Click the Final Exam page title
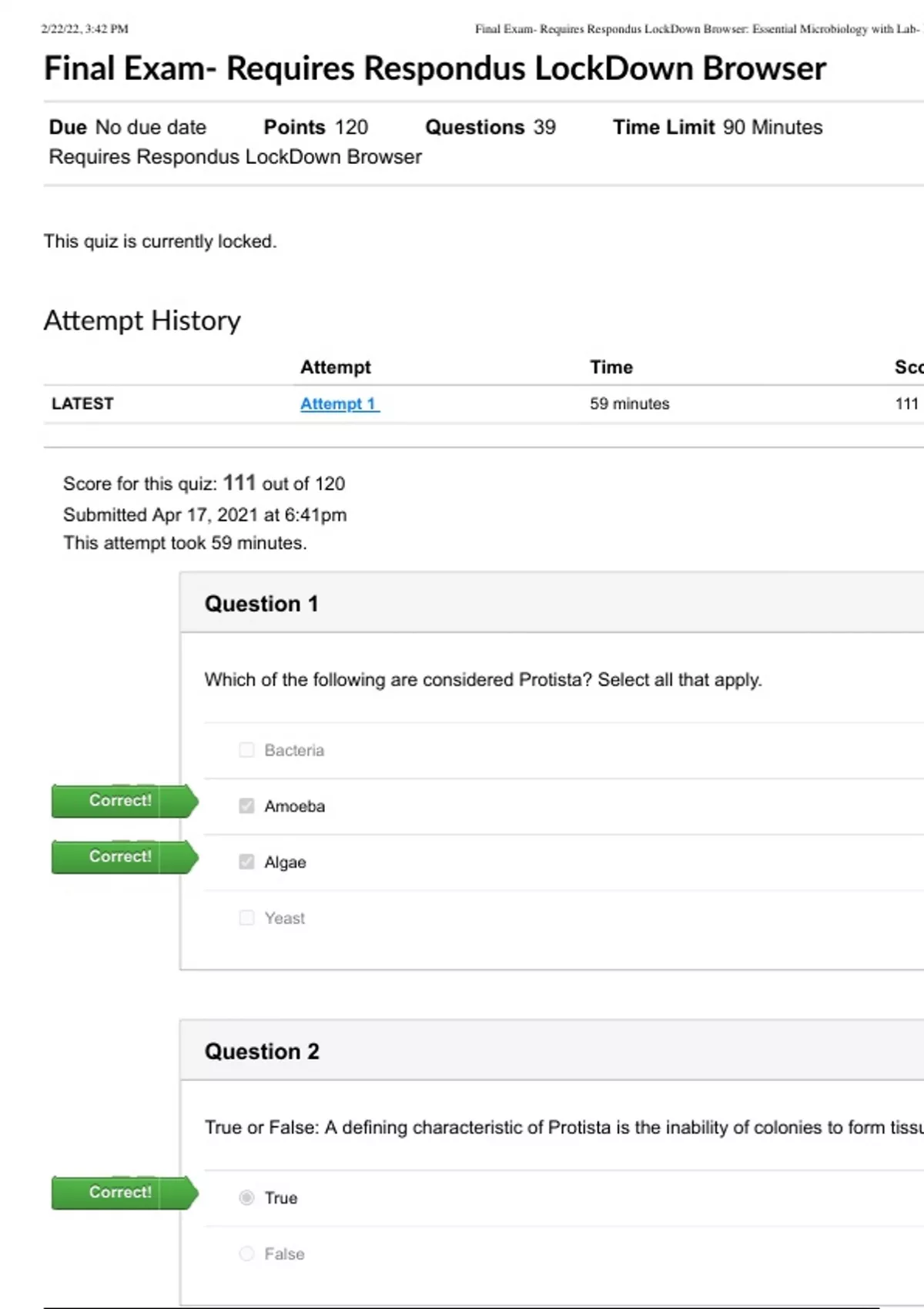924x1309 pixels. click(x=434, y=69)
